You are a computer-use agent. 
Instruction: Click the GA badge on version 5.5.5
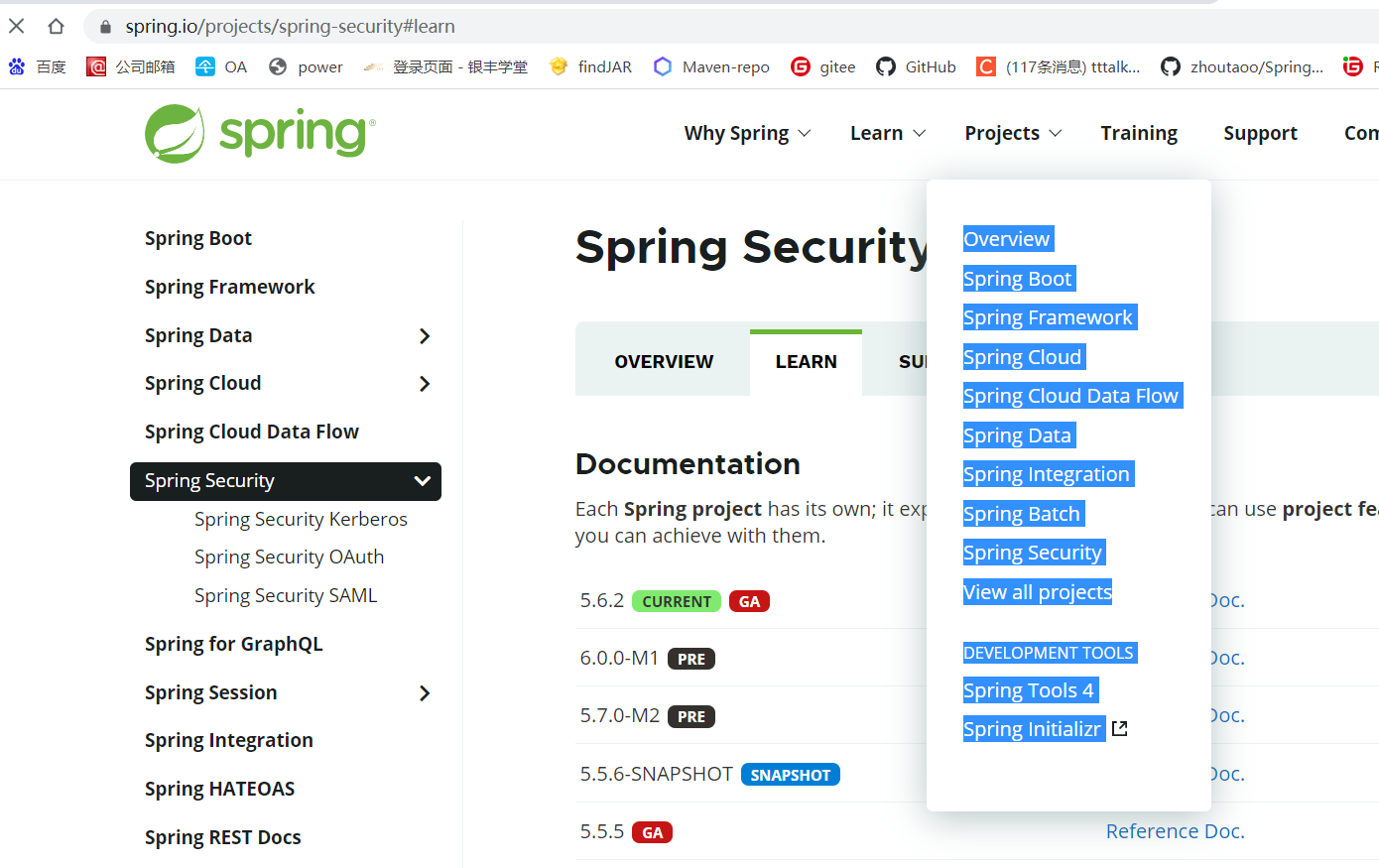[653, 832]
